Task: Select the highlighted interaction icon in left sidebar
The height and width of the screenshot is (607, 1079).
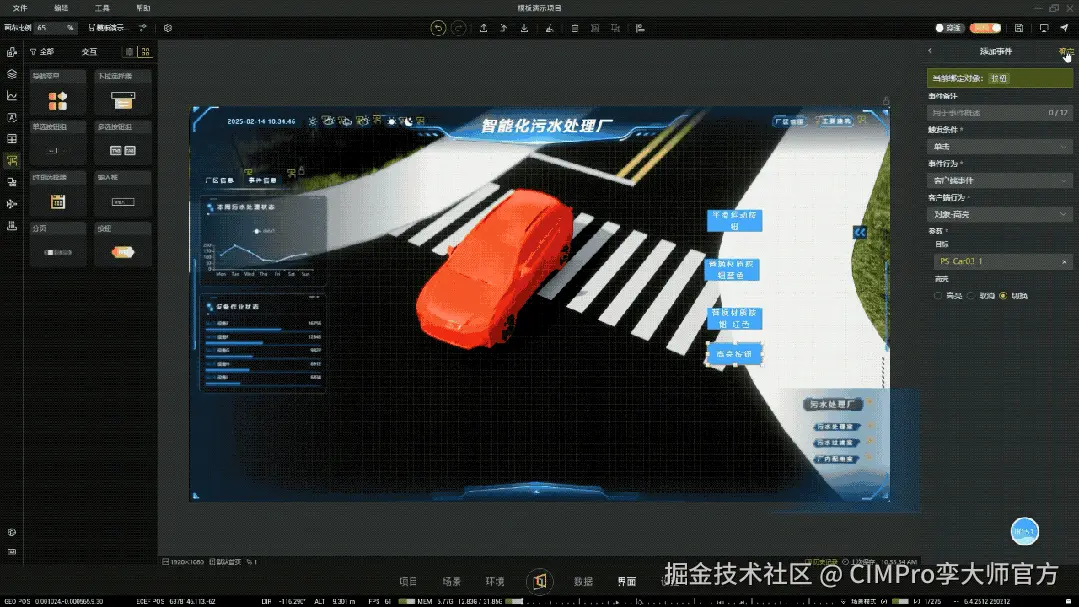Action: coord(12,160)
